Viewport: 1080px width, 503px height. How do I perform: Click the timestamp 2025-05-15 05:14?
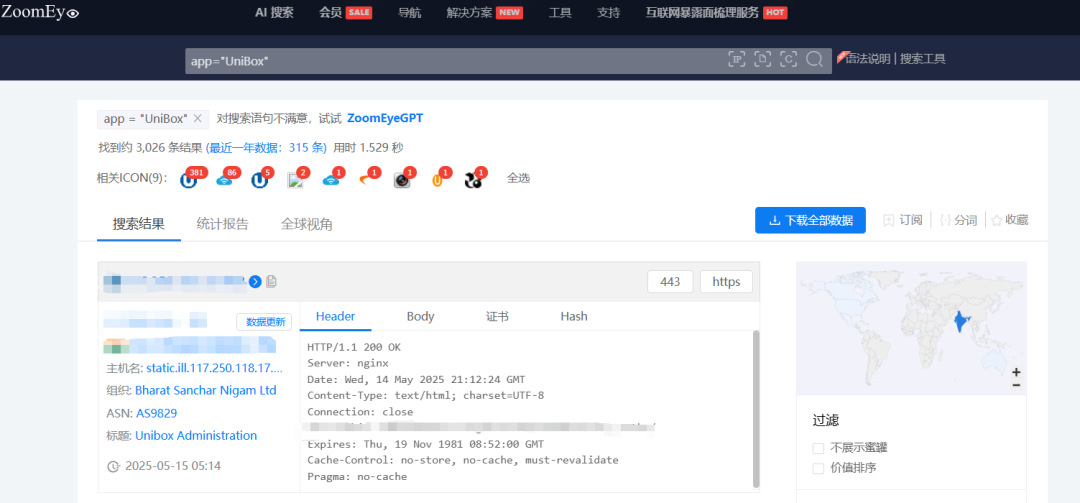(173, 466)
